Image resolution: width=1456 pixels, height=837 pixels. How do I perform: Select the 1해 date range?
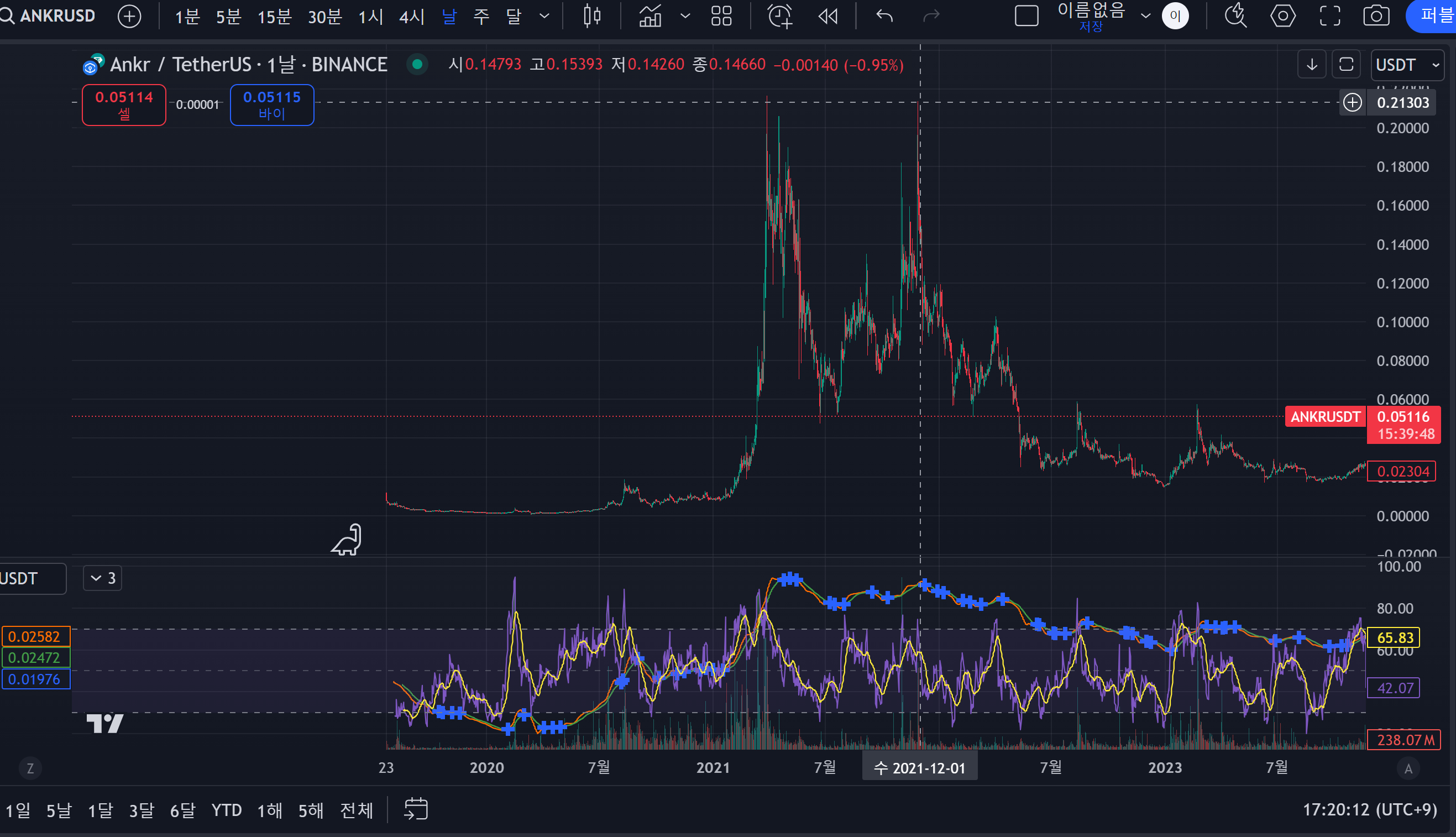coord(269,810)
